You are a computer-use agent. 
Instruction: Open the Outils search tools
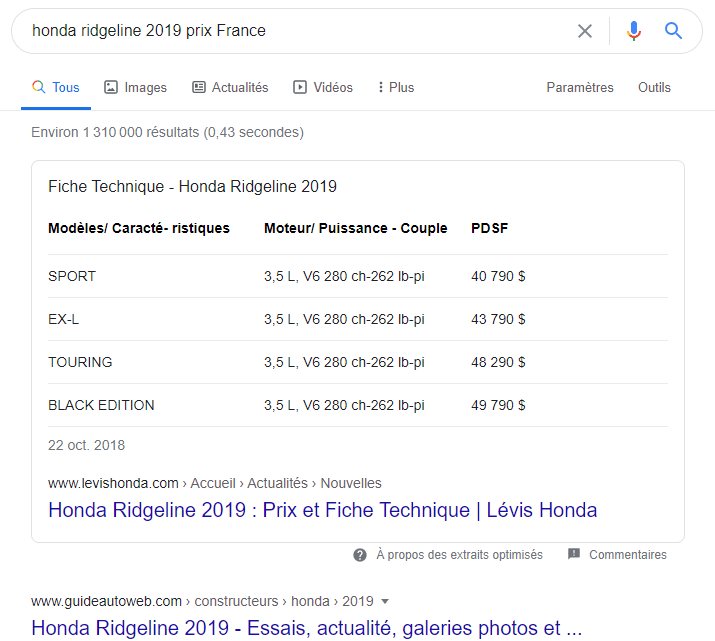654,87
